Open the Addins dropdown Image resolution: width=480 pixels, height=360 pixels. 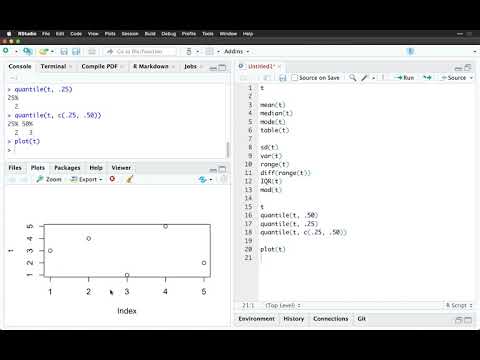pyautogui.click(x=237, y=52)
